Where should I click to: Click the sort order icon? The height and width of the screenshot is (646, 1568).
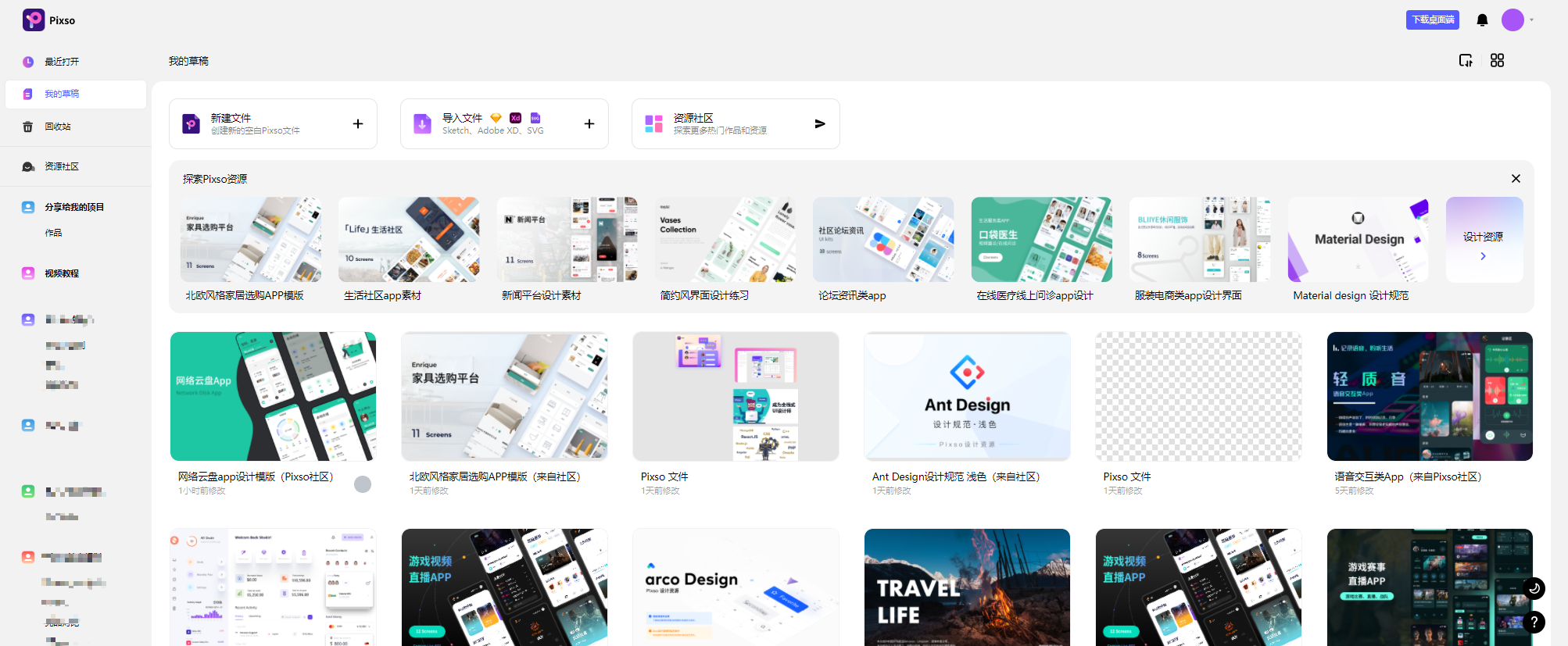(1466, 61)
